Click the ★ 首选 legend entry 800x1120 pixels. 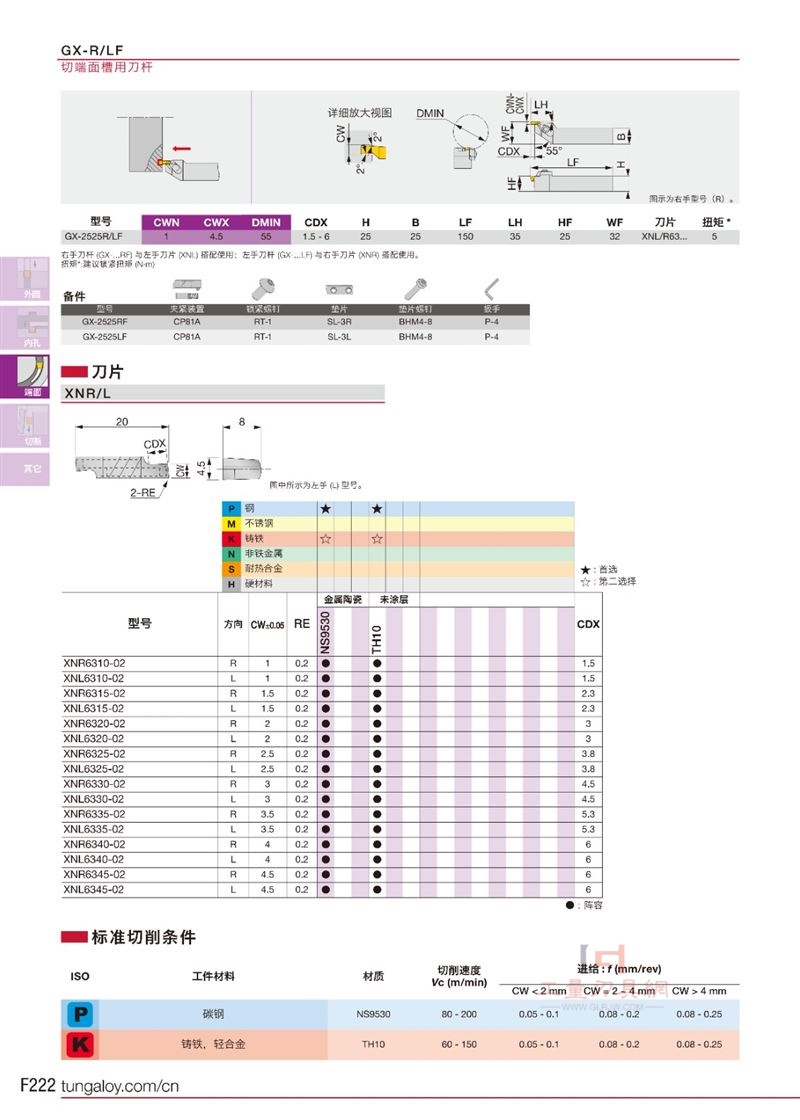point(599,569)
